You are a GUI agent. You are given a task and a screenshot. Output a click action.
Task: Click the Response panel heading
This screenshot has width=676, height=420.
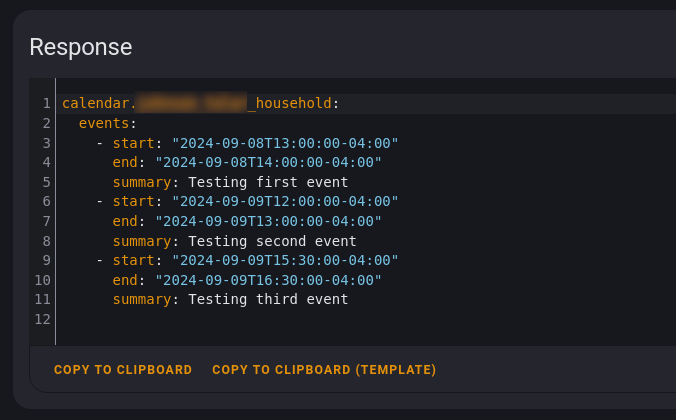click(x=81, y=47)
